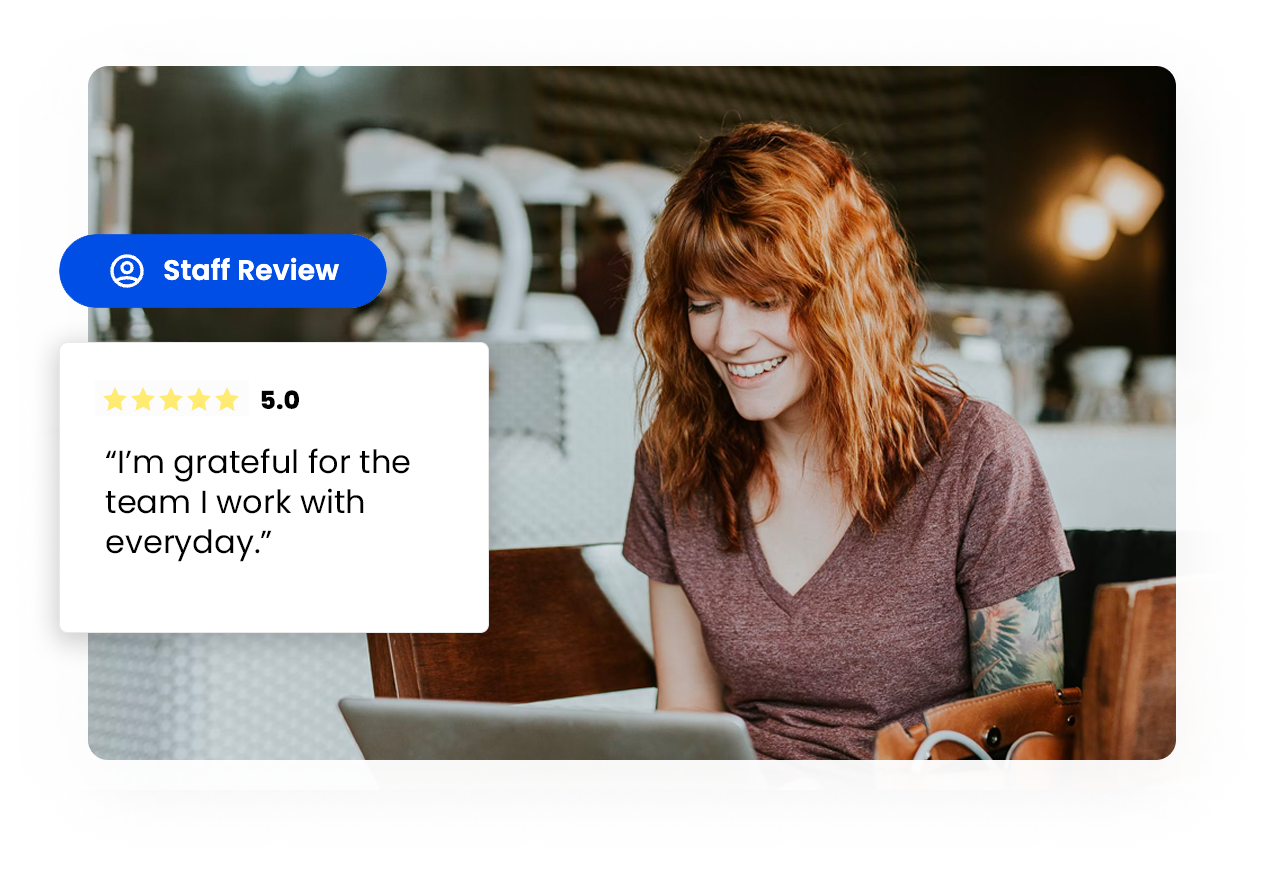Choose the fourth yellow rating star
The height and width of the screenshot is (870, 1264).
click(x=199, y=400)
